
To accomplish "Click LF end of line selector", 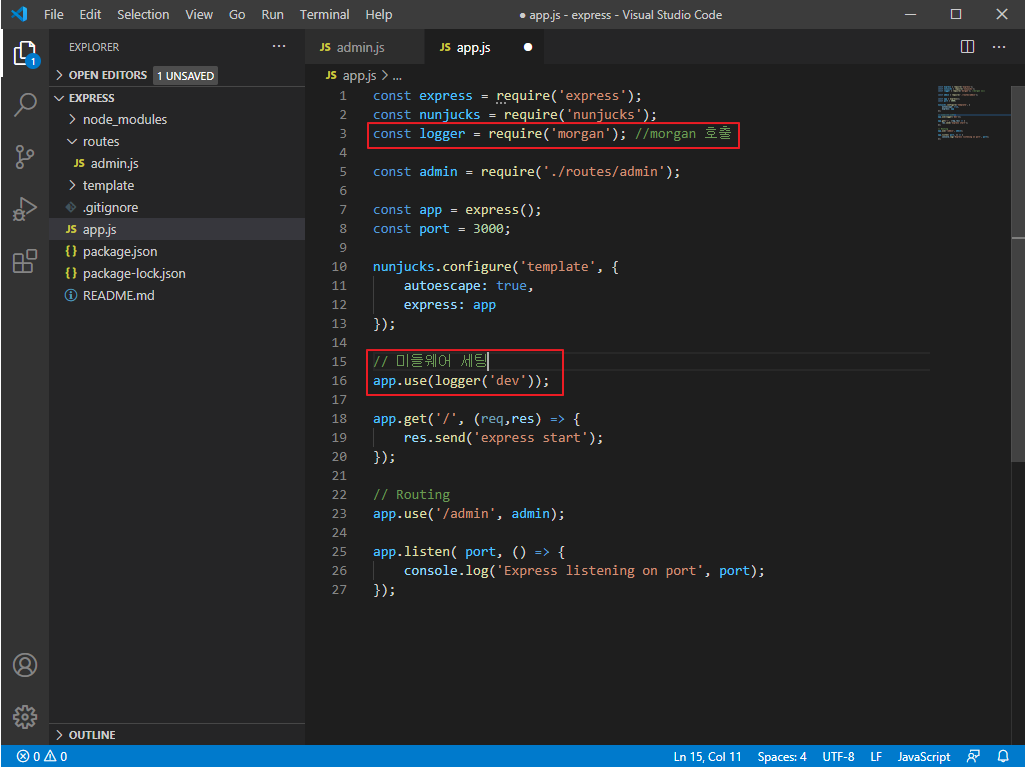I will (876, 757).
